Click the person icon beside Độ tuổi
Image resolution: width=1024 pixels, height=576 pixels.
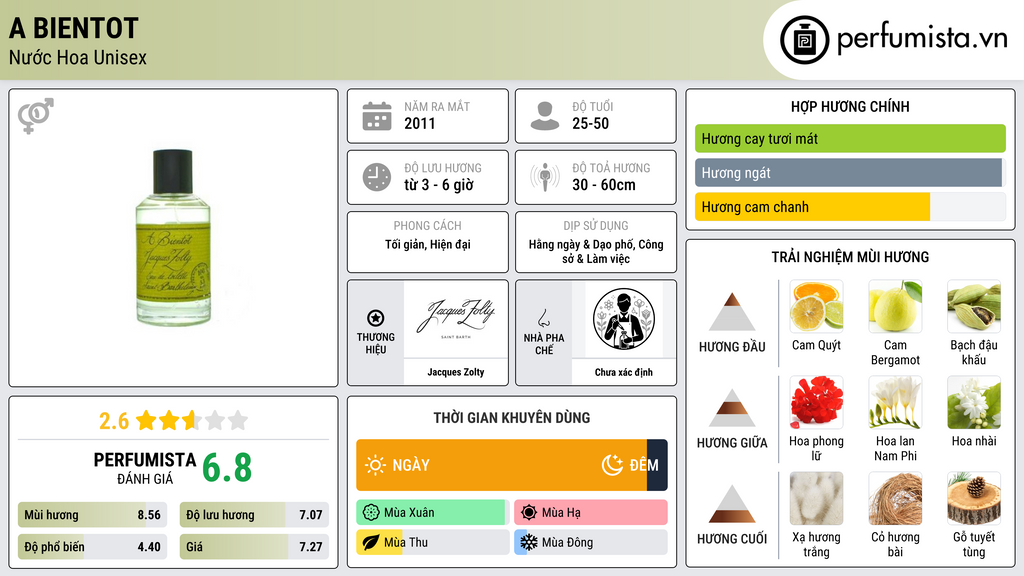point(545,116)
